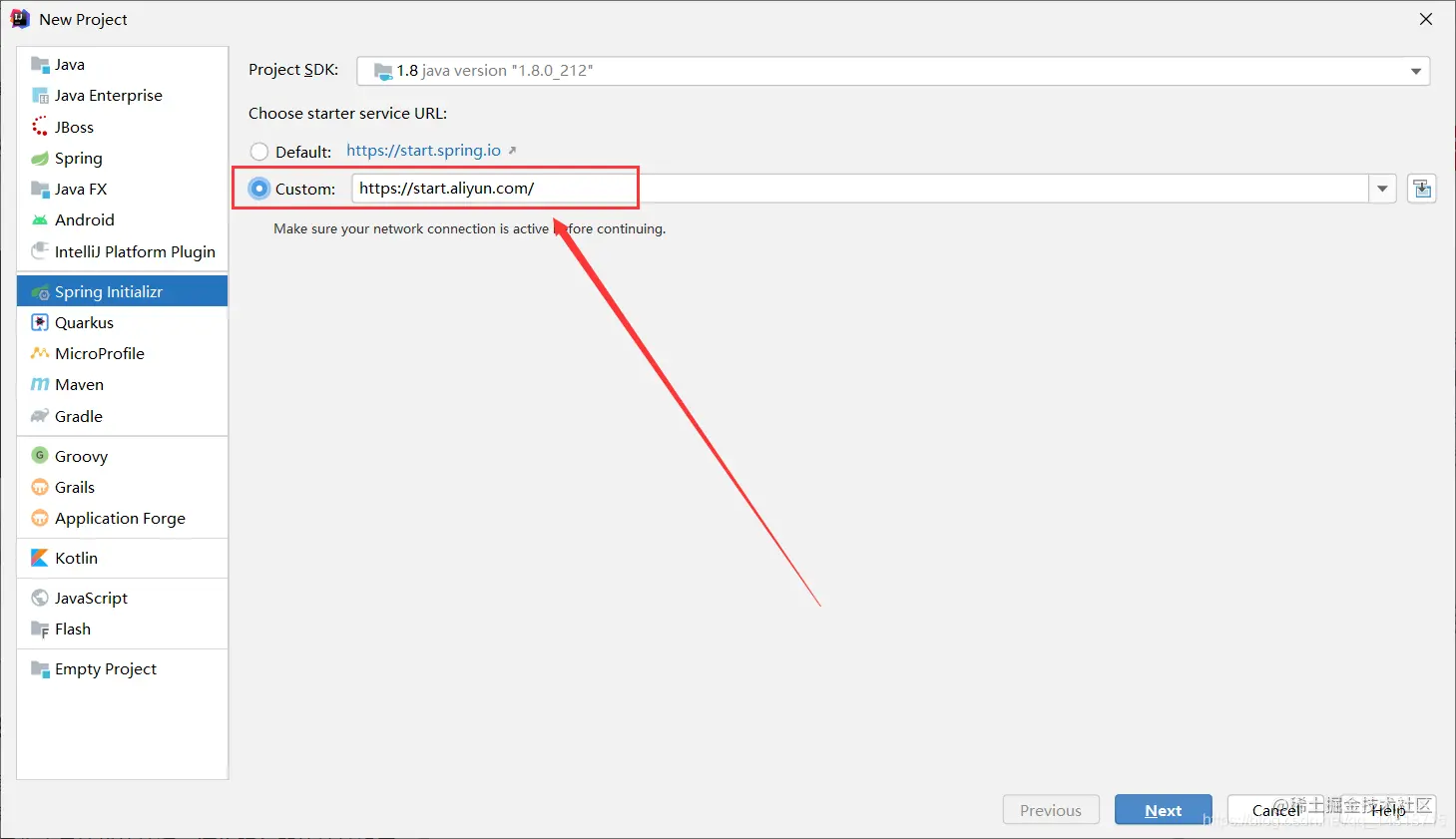Click the Grails icon
The image size is (1456, 839).
40,487
